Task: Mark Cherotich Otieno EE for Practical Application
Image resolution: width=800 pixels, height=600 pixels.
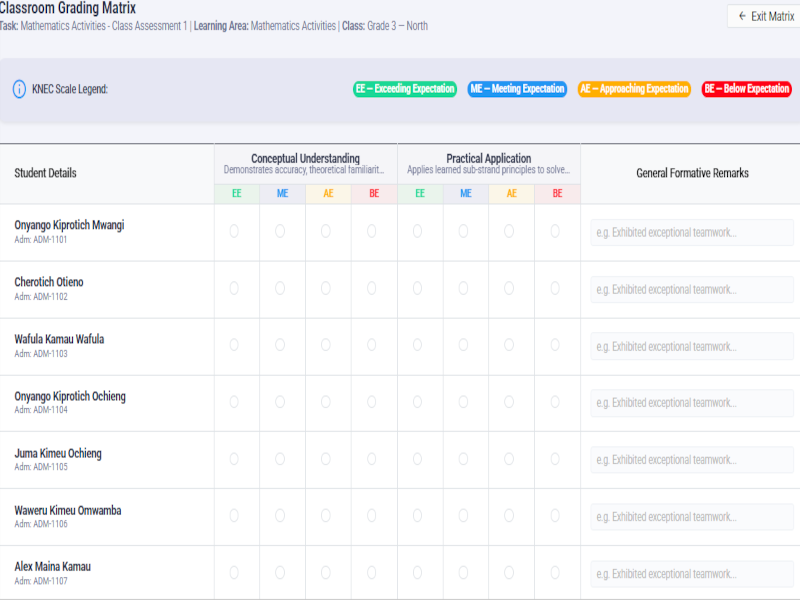Action: [417, 288]
